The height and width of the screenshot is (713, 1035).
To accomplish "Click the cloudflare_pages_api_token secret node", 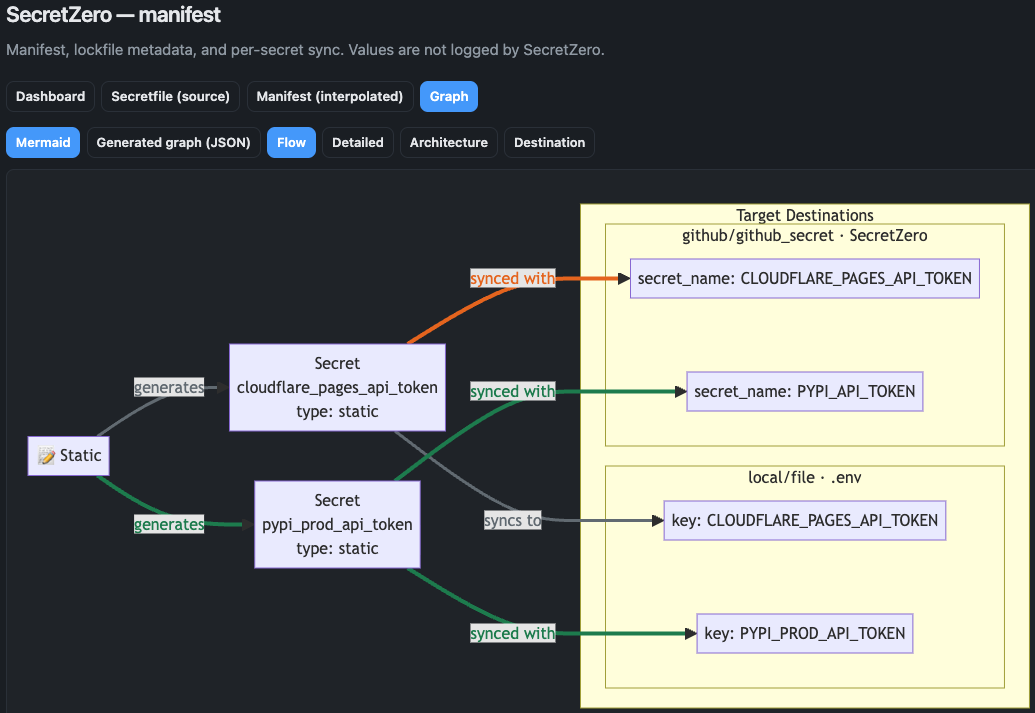I will (337, 387).
